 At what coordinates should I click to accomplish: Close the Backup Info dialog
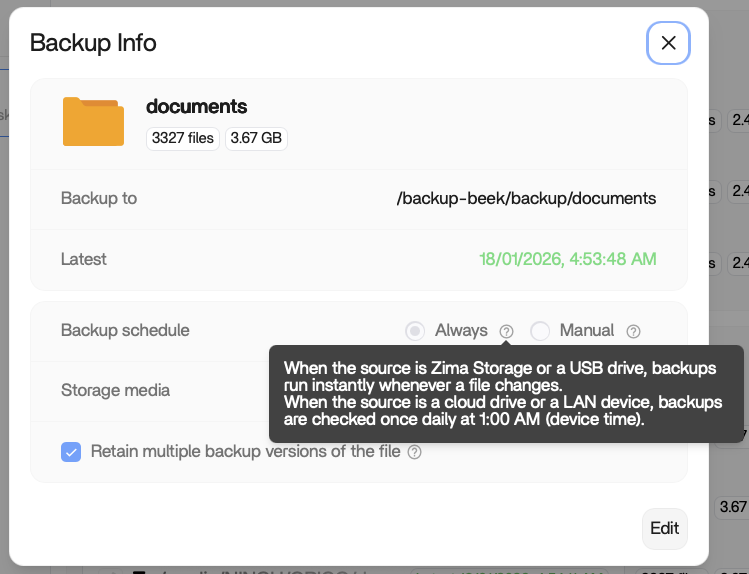tap(668, 43)
